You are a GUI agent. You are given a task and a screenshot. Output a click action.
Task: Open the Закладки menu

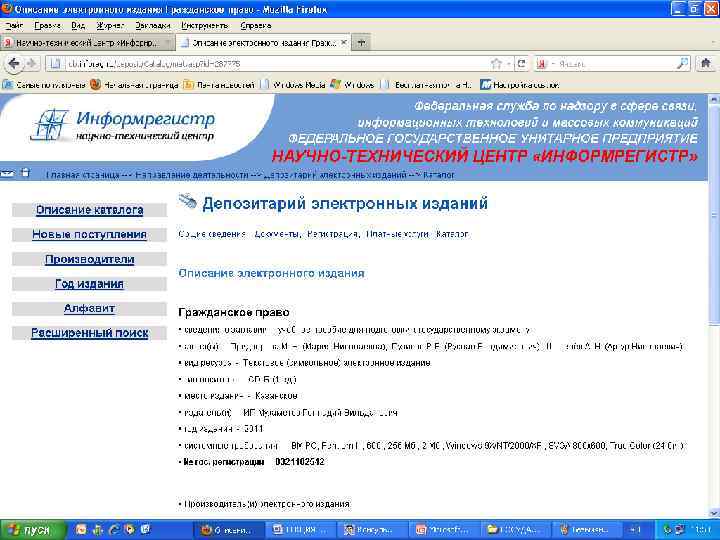coord(153,26)
